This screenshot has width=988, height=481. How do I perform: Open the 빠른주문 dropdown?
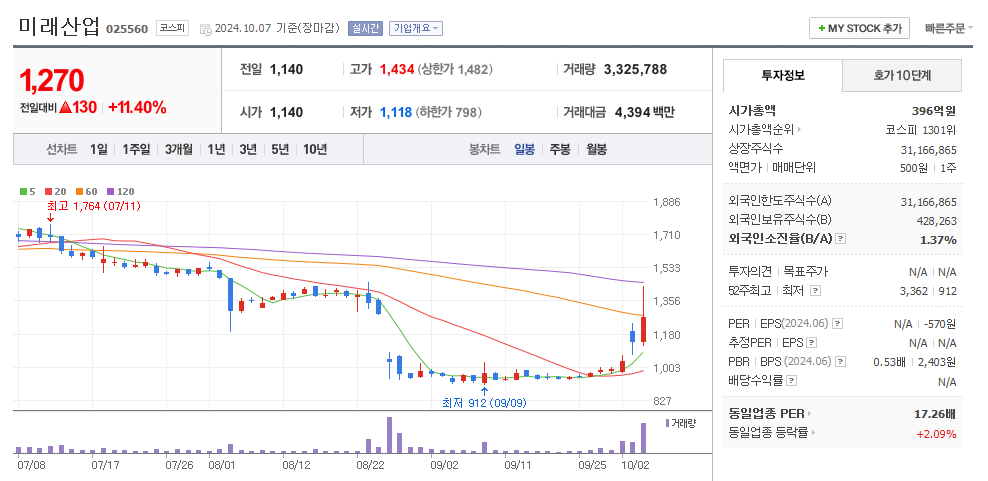pyautogui.click(x=949, y=28)
